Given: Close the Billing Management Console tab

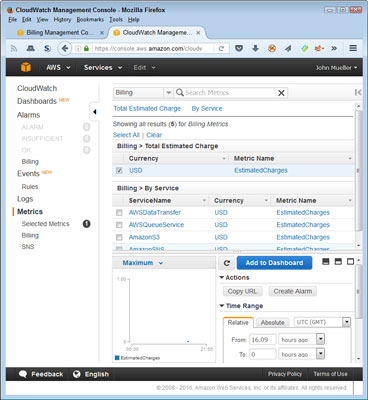Looking at the screenshot, I should click(x=102, y=33).
